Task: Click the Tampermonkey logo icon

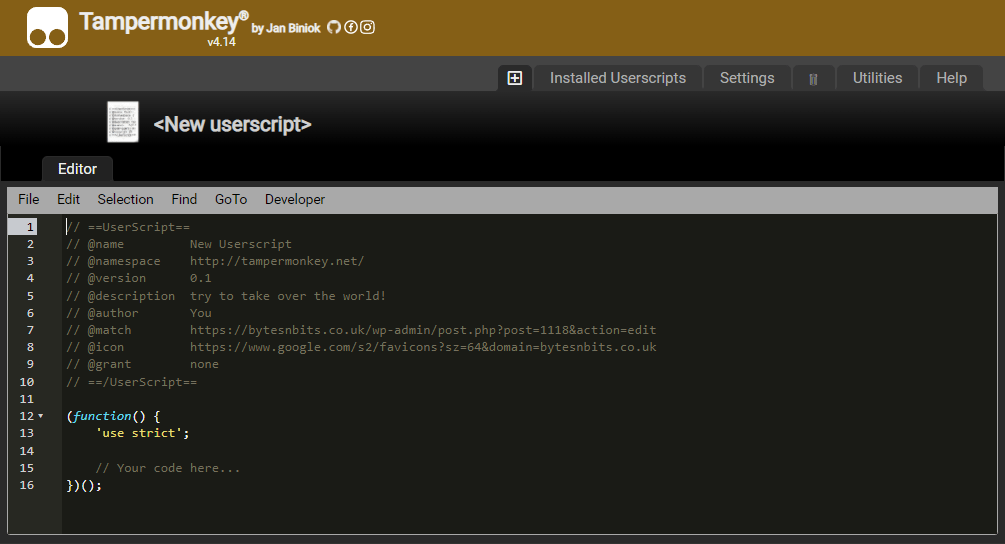Action: click(x=47, y=28)
